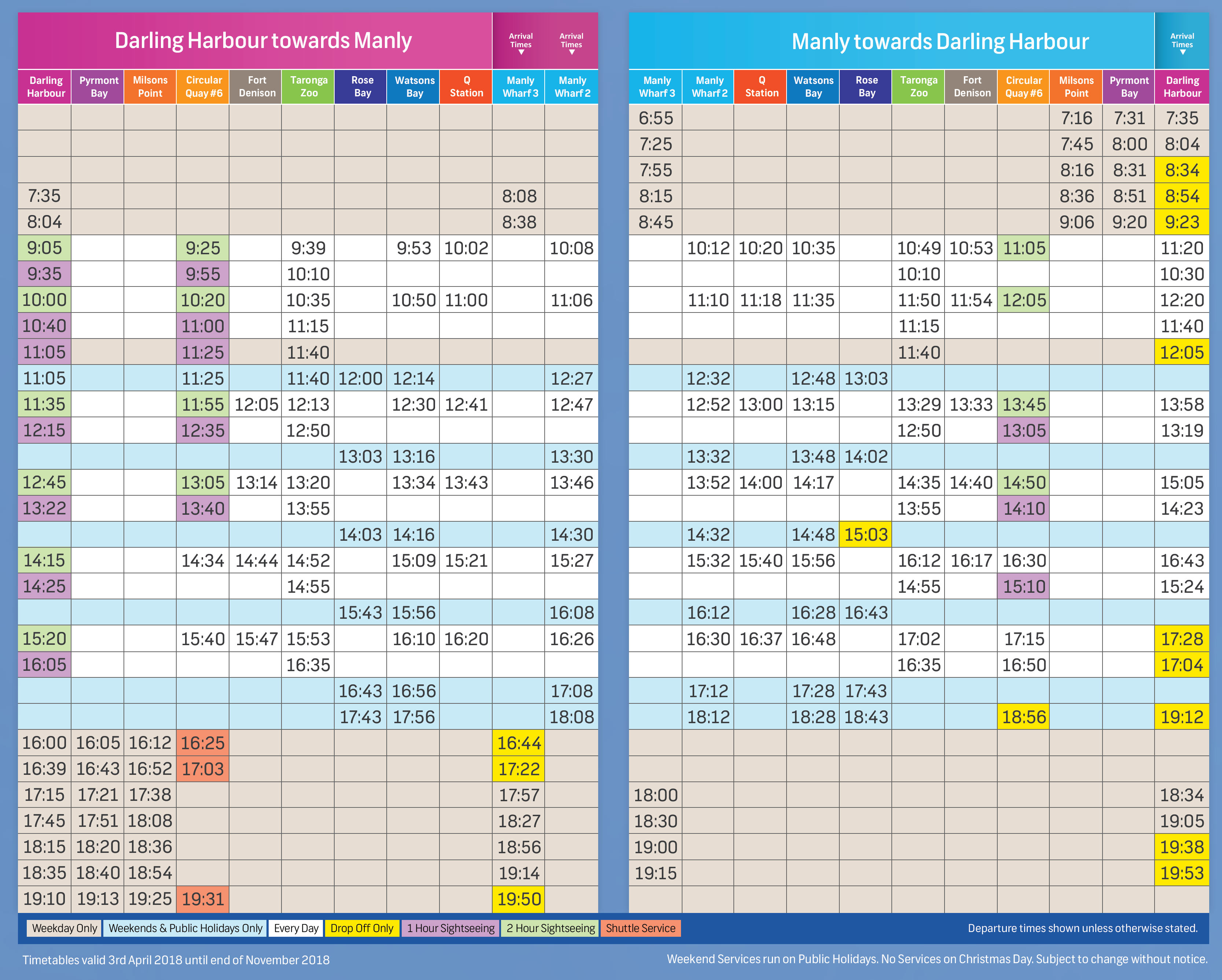Click the yellow 16:44 Manly Wharf 3 arrival
The width and height of the screenshot is (1222, 980).
(x=519, y=743)
